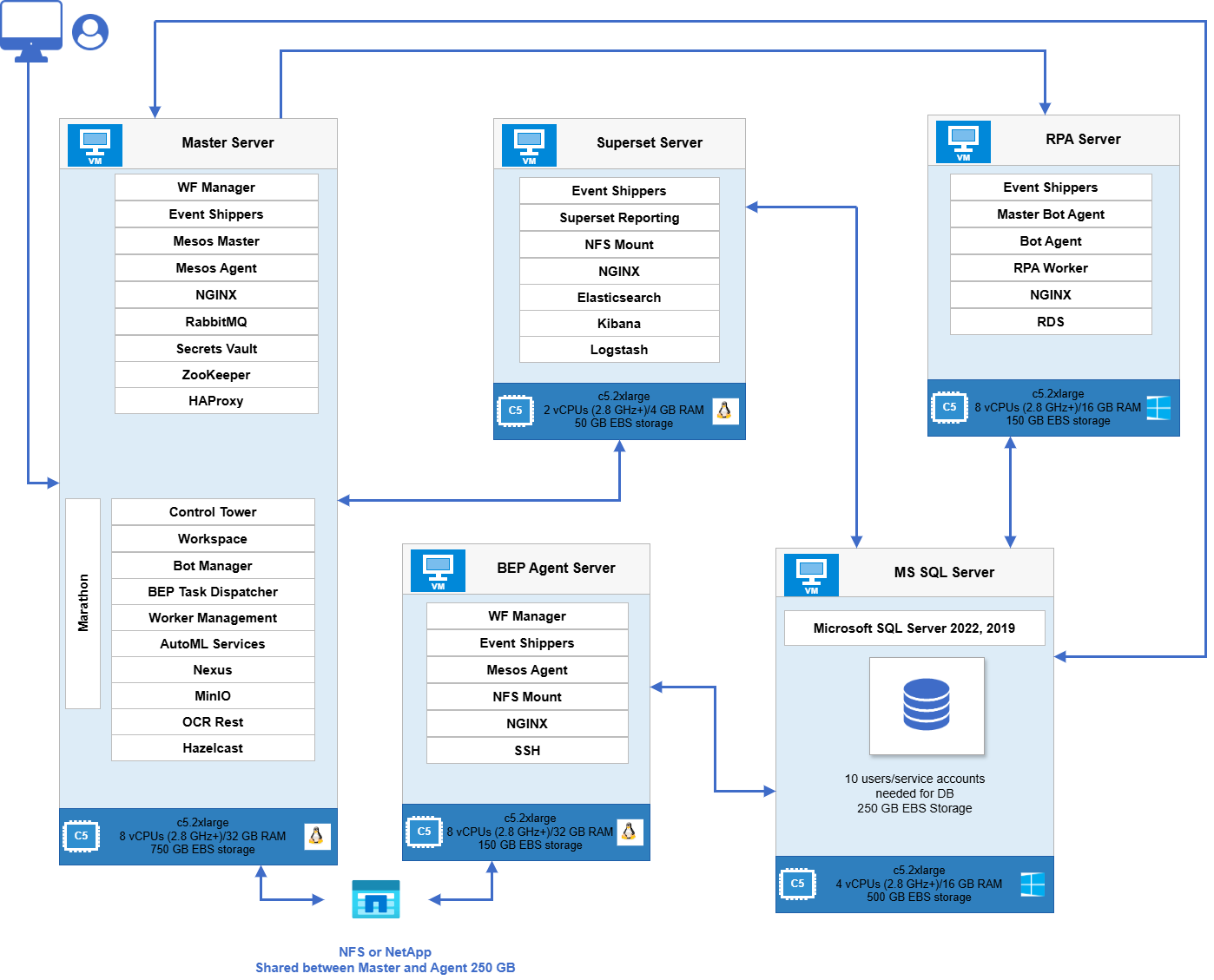Screen dimensions: 1214x980
Task: Click Event Shippers in Master Server
Action: click(x=216, y=214)
